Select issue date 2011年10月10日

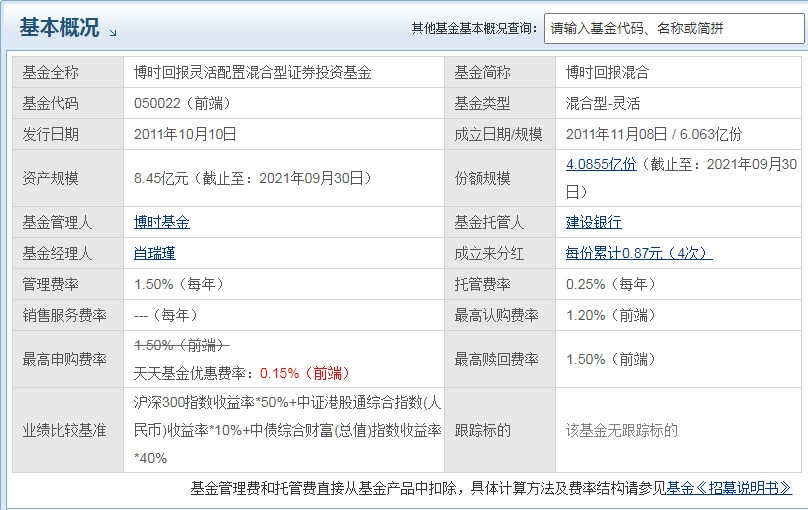click(x=185, y=134)
